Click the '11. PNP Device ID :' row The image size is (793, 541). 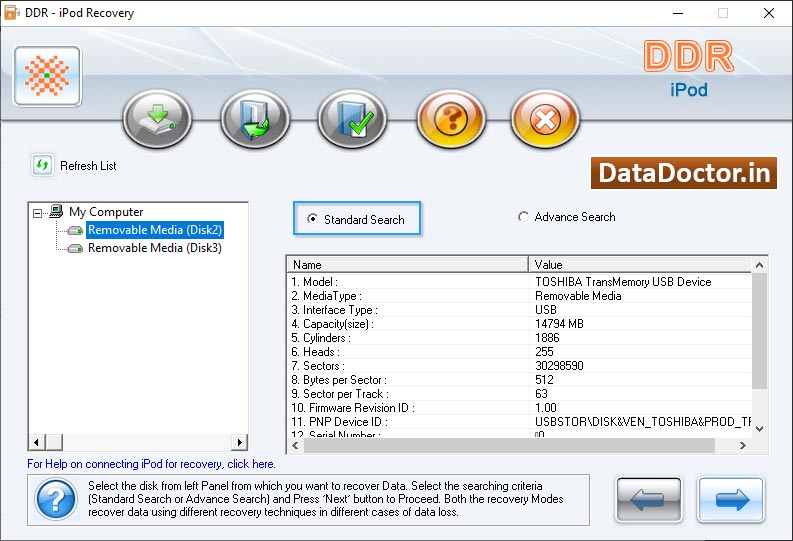coord(519,422)
